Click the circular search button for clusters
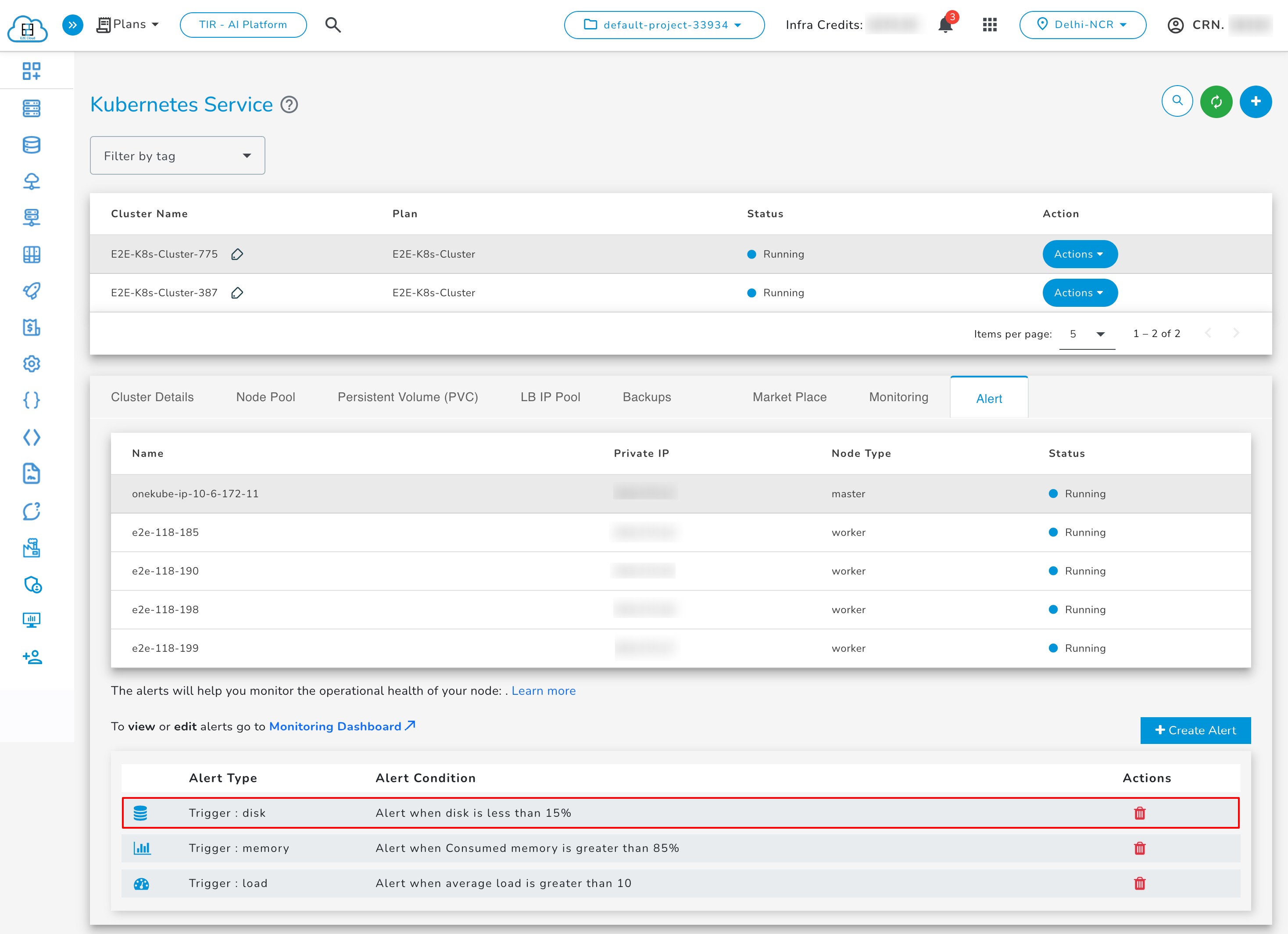This screenshot has height=934, width=1288. [x=1177, y=102]
